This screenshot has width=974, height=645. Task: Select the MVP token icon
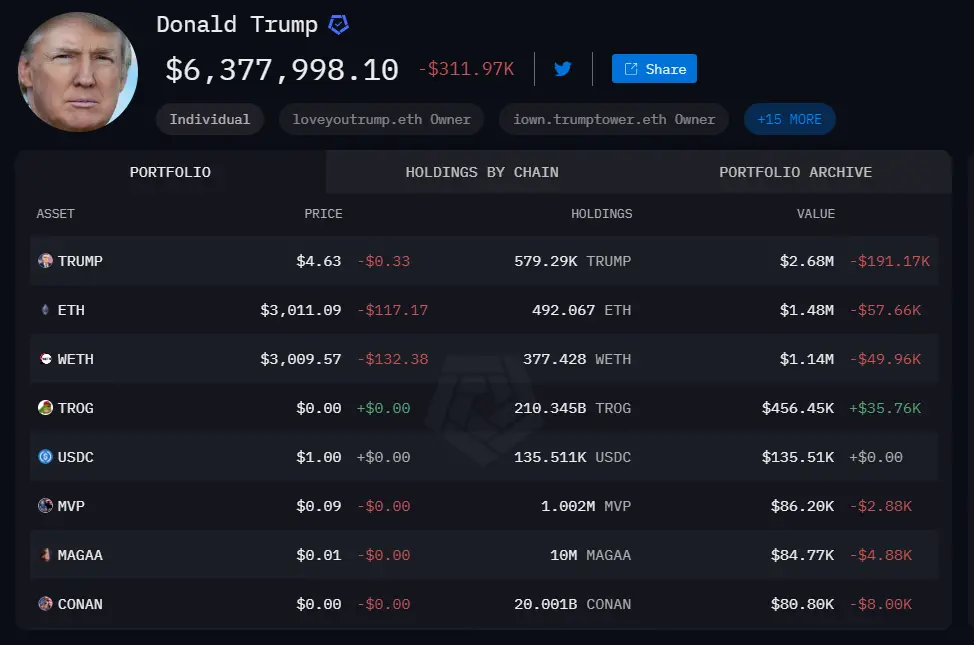(45, 506)
